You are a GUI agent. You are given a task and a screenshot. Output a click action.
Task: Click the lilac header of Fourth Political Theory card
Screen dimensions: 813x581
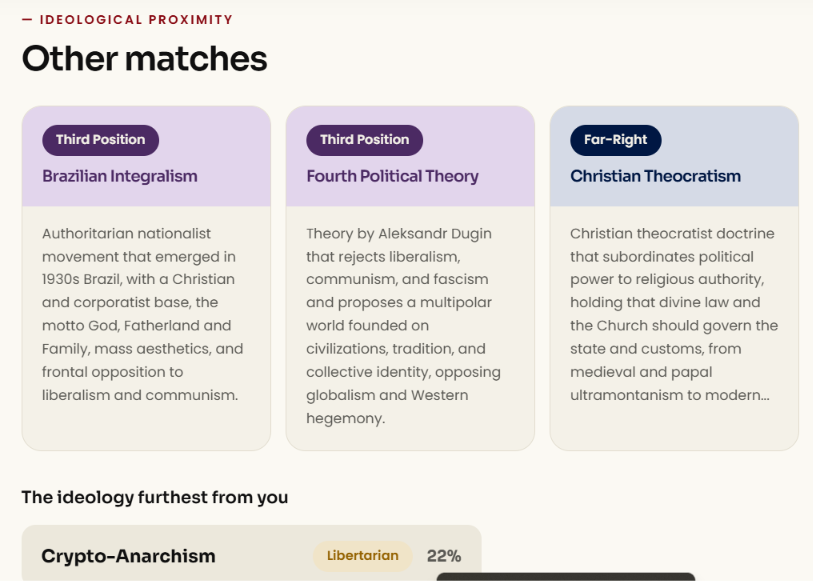pyautogui.click(x=410, y=157)
